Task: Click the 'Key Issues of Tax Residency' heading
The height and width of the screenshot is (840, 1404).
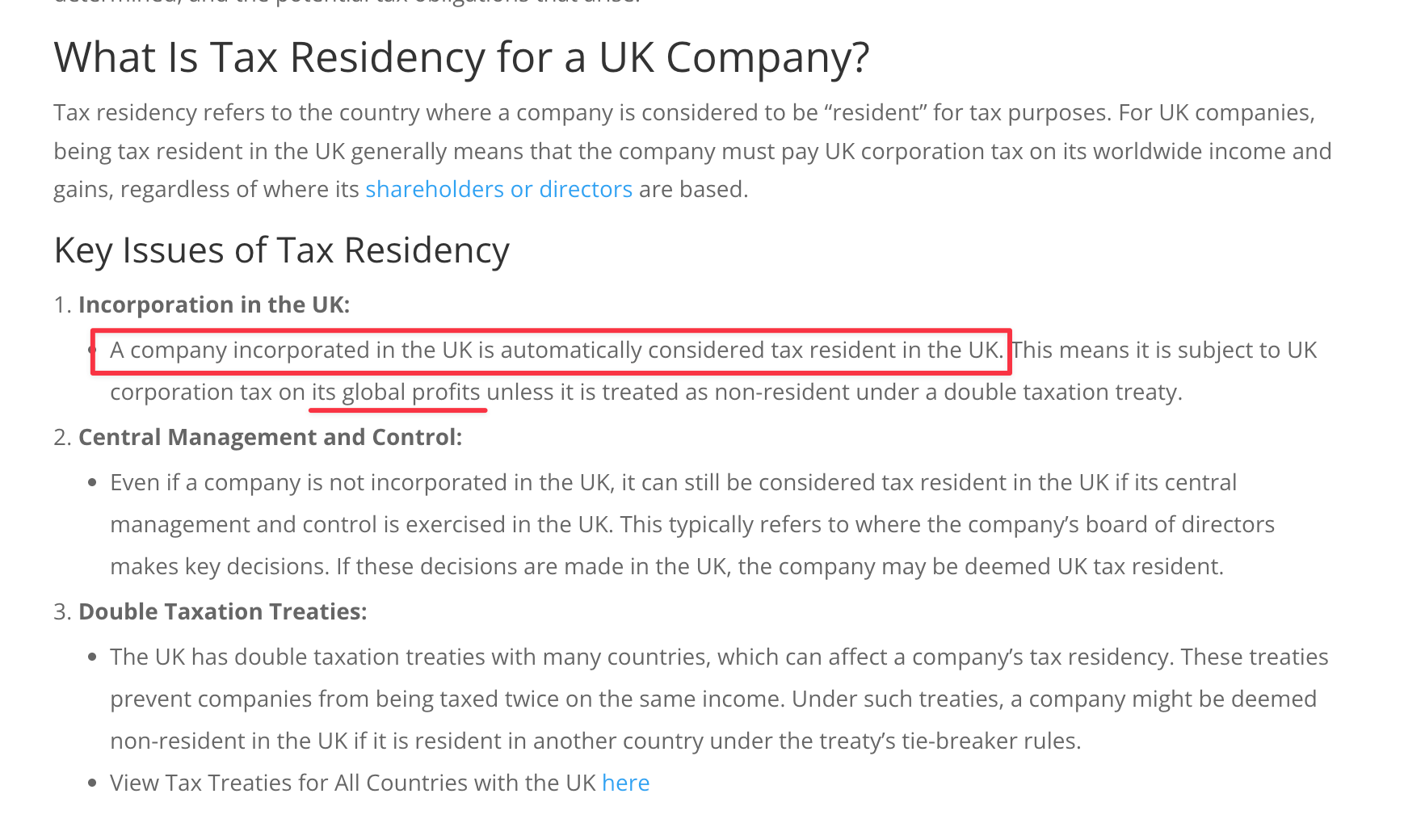Action: tap(281, 250)
